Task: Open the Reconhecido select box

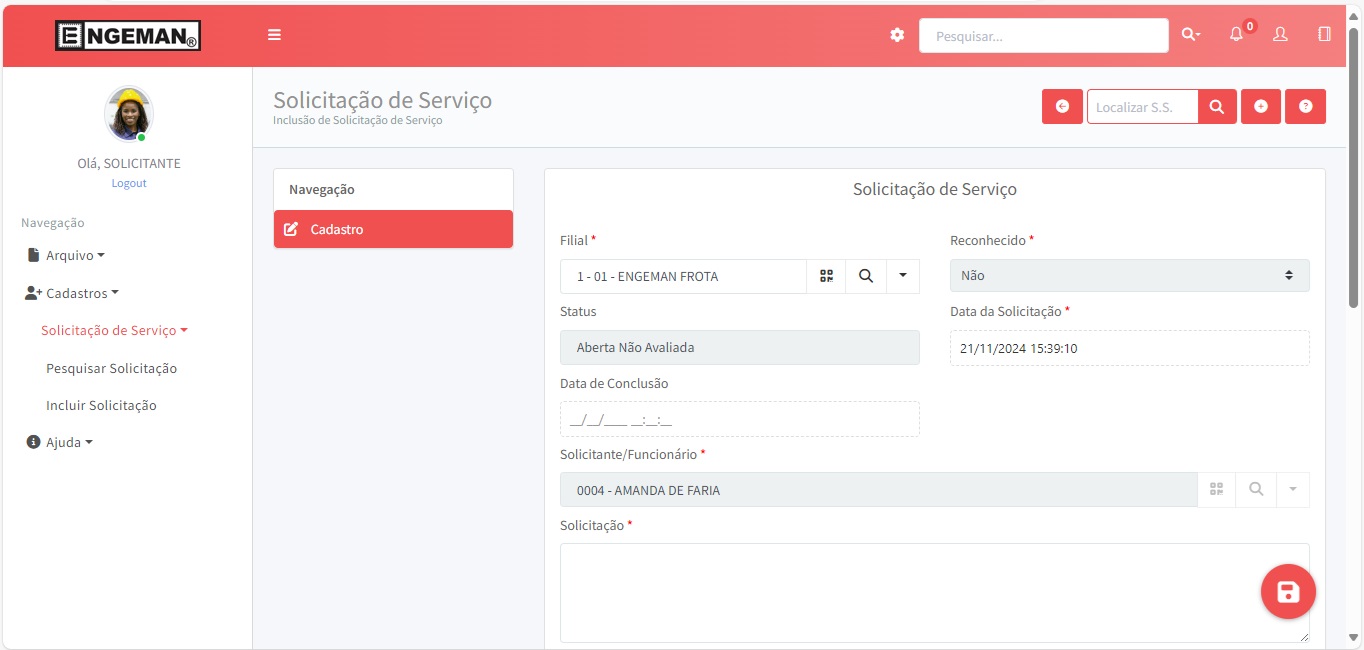Action: coord(1129,275)
